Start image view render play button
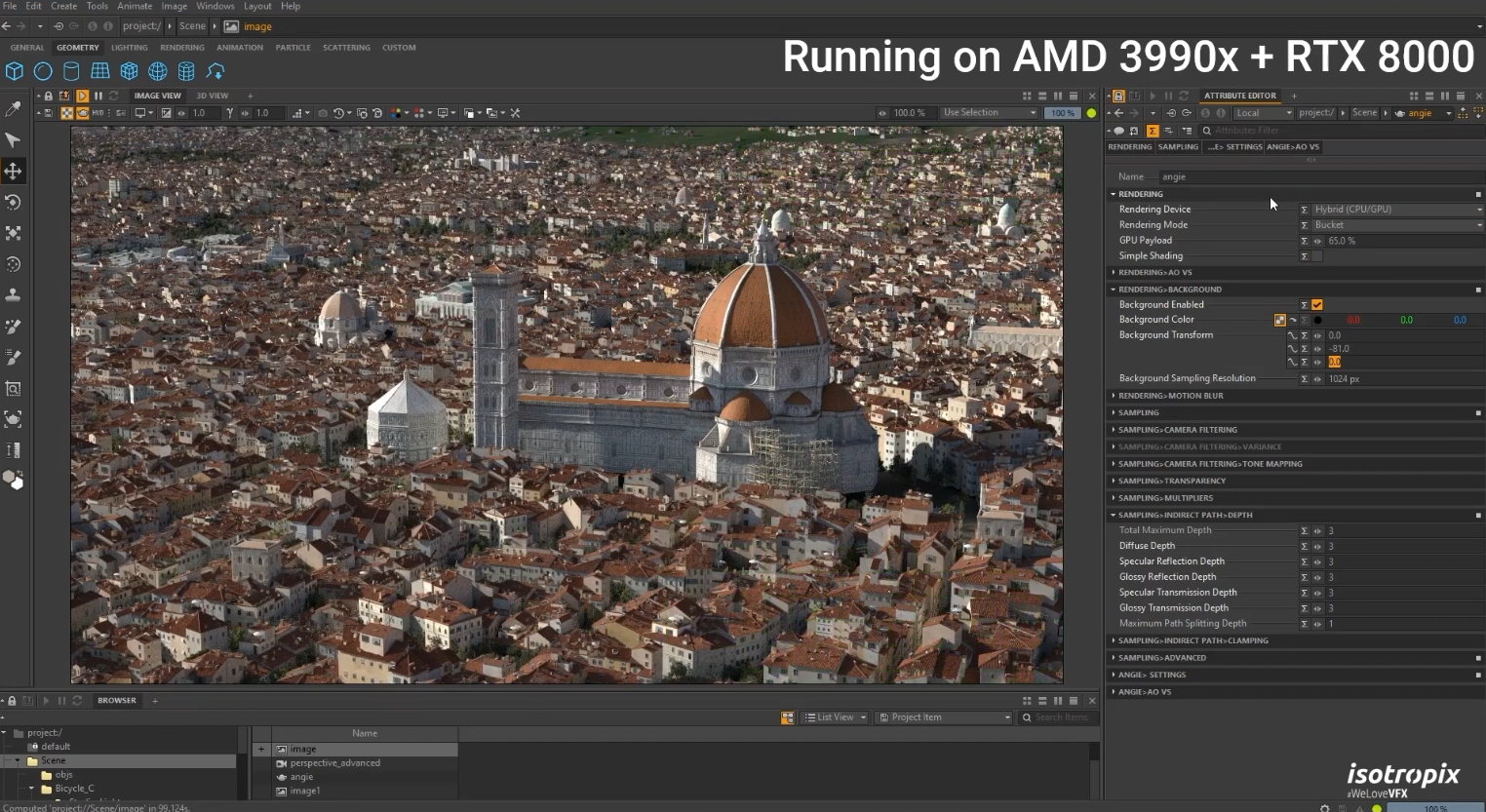Screen dimensions: 1486x812 82,97
